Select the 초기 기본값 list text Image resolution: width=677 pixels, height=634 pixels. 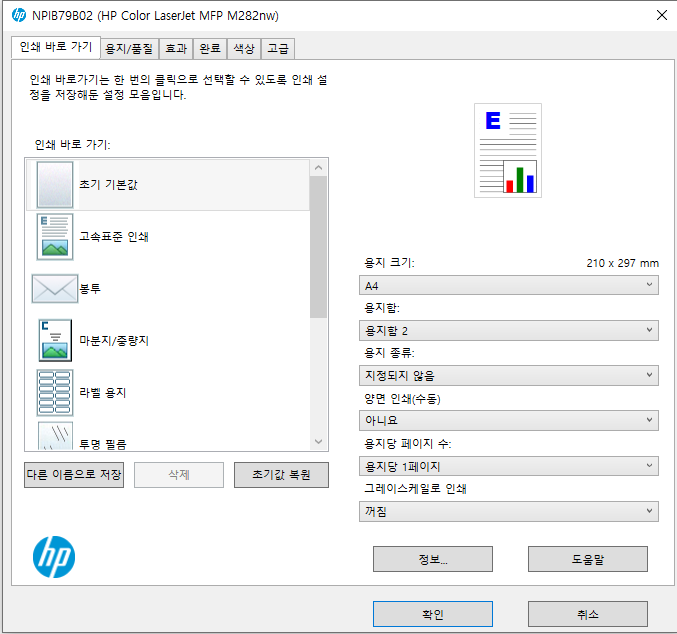[x=108, y=185]
